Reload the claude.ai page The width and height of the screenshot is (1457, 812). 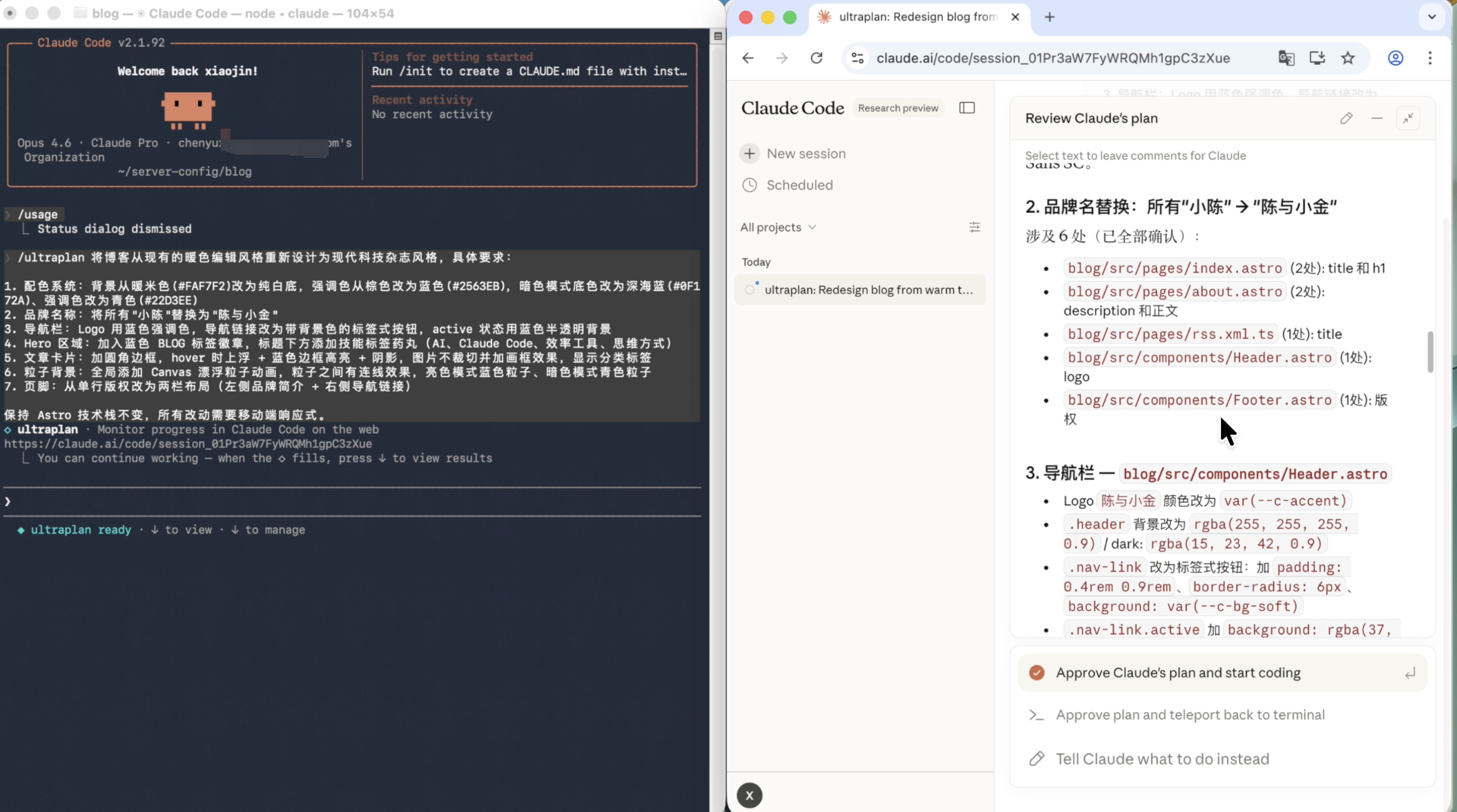pos(817,58)
